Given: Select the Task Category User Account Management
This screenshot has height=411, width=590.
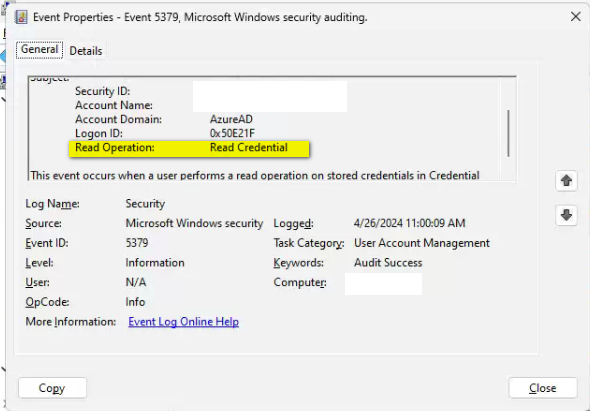Looking at the screenshot, I should tap(422, 243).
